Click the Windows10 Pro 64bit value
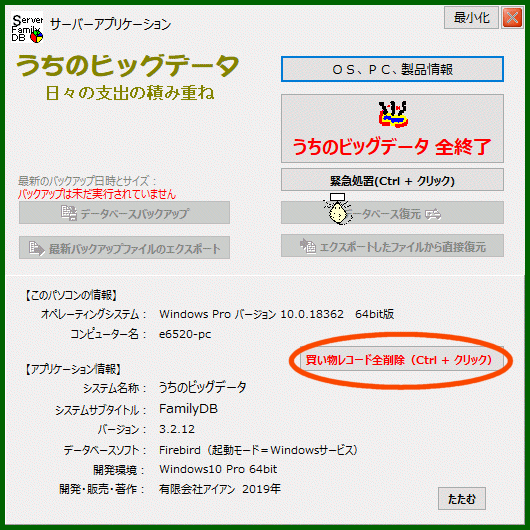Viewport: 530px width, 530px height. pyautogui.click(x=218, y=469)
